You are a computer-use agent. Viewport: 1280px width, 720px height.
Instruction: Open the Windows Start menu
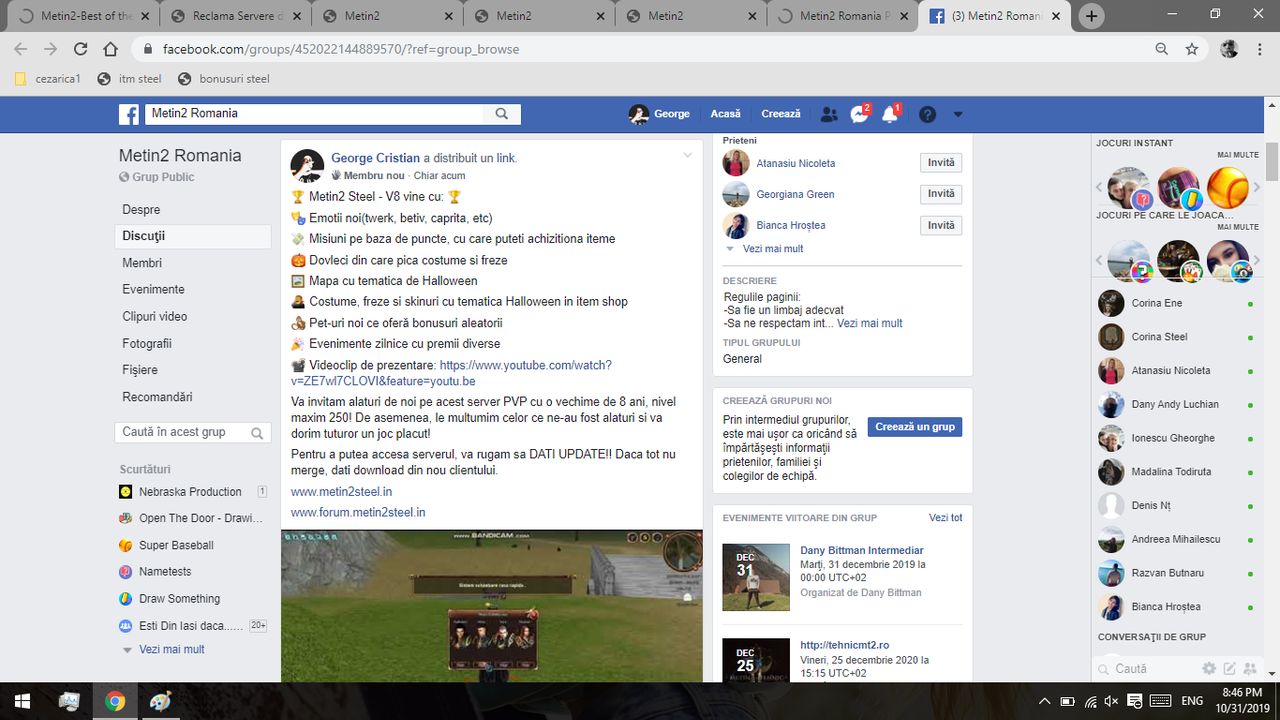point(22,701)
